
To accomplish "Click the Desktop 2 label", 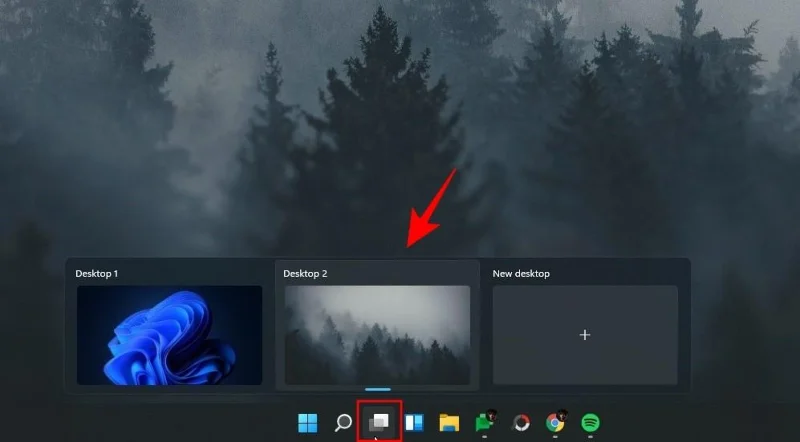I will pos(305,274).
